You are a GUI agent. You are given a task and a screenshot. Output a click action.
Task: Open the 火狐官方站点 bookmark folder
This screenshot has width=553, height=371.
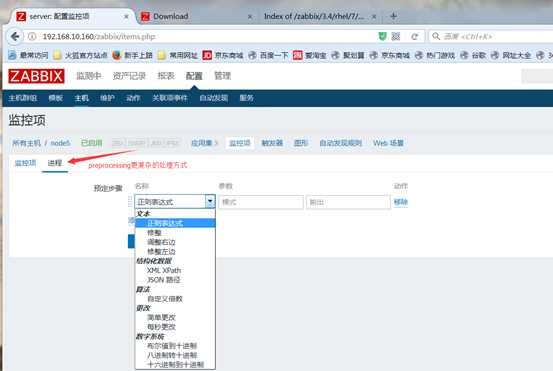coord(80,55)
